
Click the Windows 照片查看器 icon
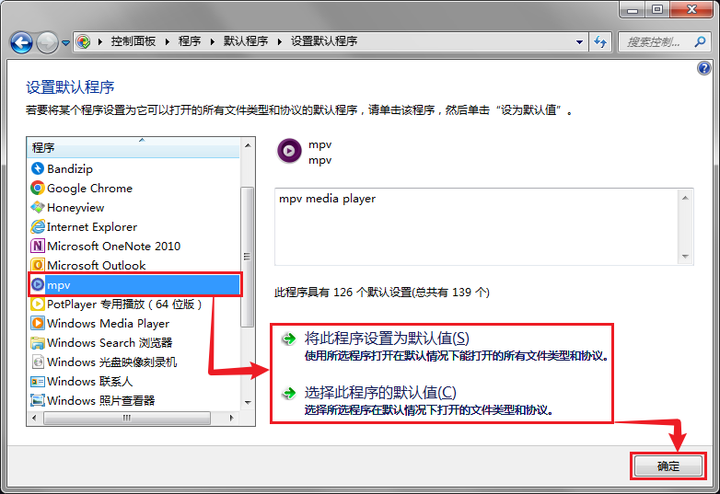click(37, 400)
